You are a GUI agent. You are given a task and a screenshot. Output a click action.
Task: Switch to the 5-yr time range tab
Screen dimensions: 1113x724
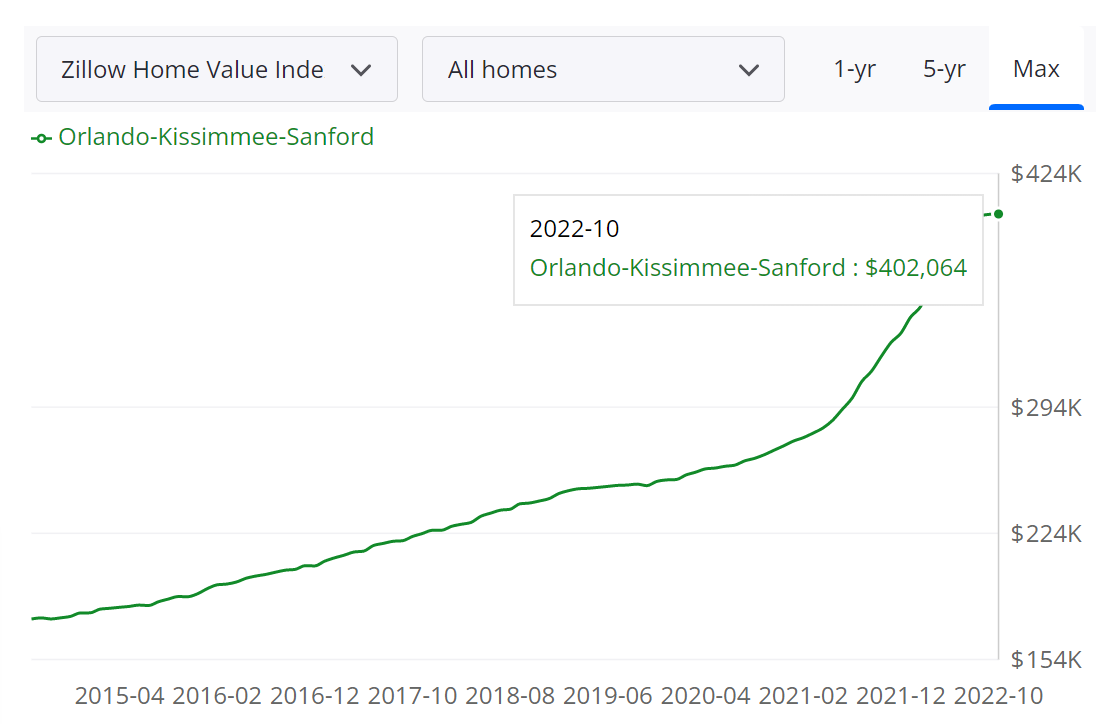[x=944, y=69]
